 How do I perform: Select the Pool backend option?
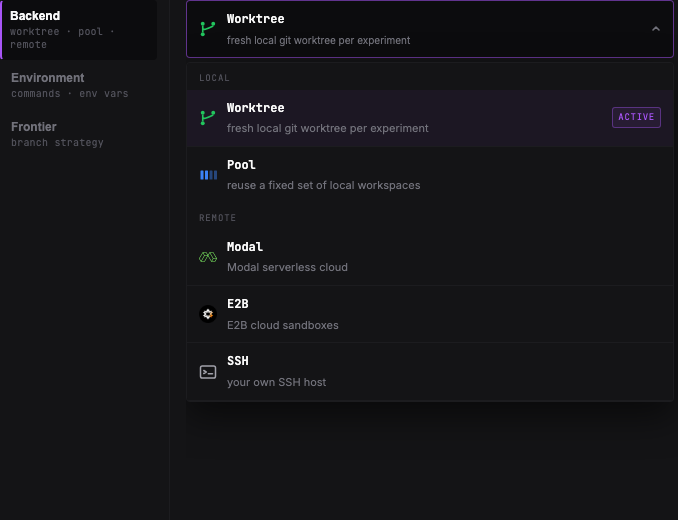point(430,175)
